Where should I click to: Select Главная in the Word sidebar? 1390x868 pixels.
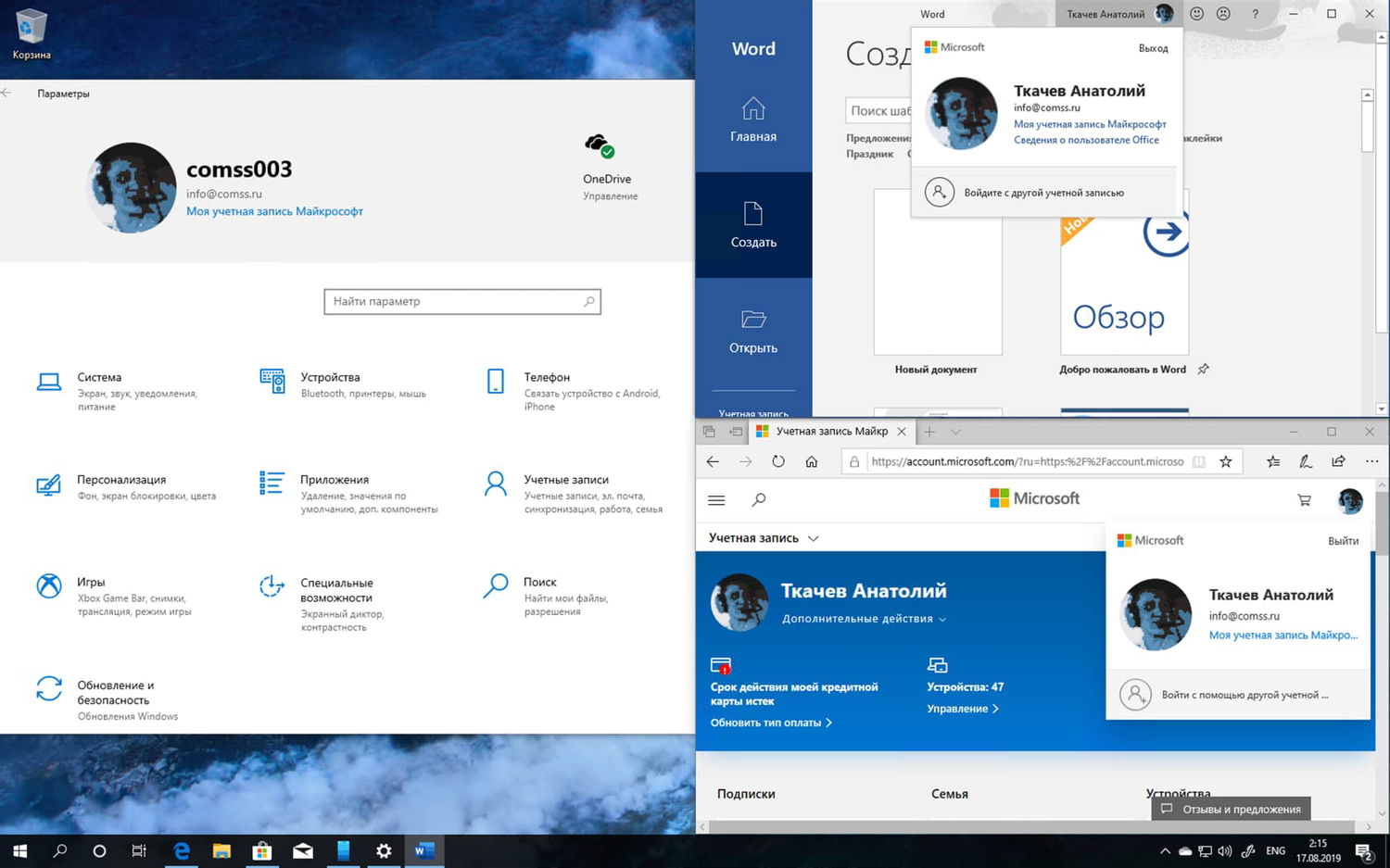(753, 120)
